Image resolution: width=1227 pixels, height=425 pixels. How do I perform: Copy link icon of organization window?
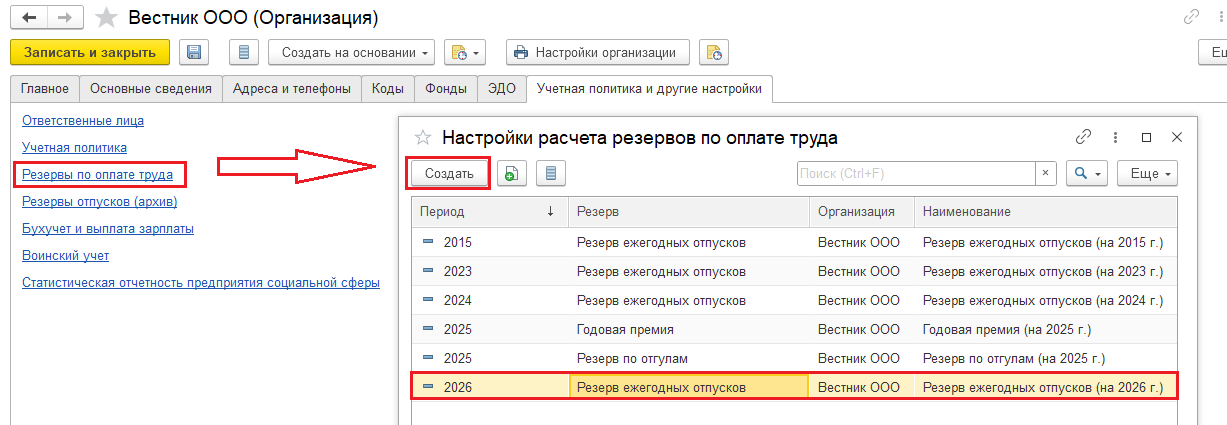point(1191,17)
